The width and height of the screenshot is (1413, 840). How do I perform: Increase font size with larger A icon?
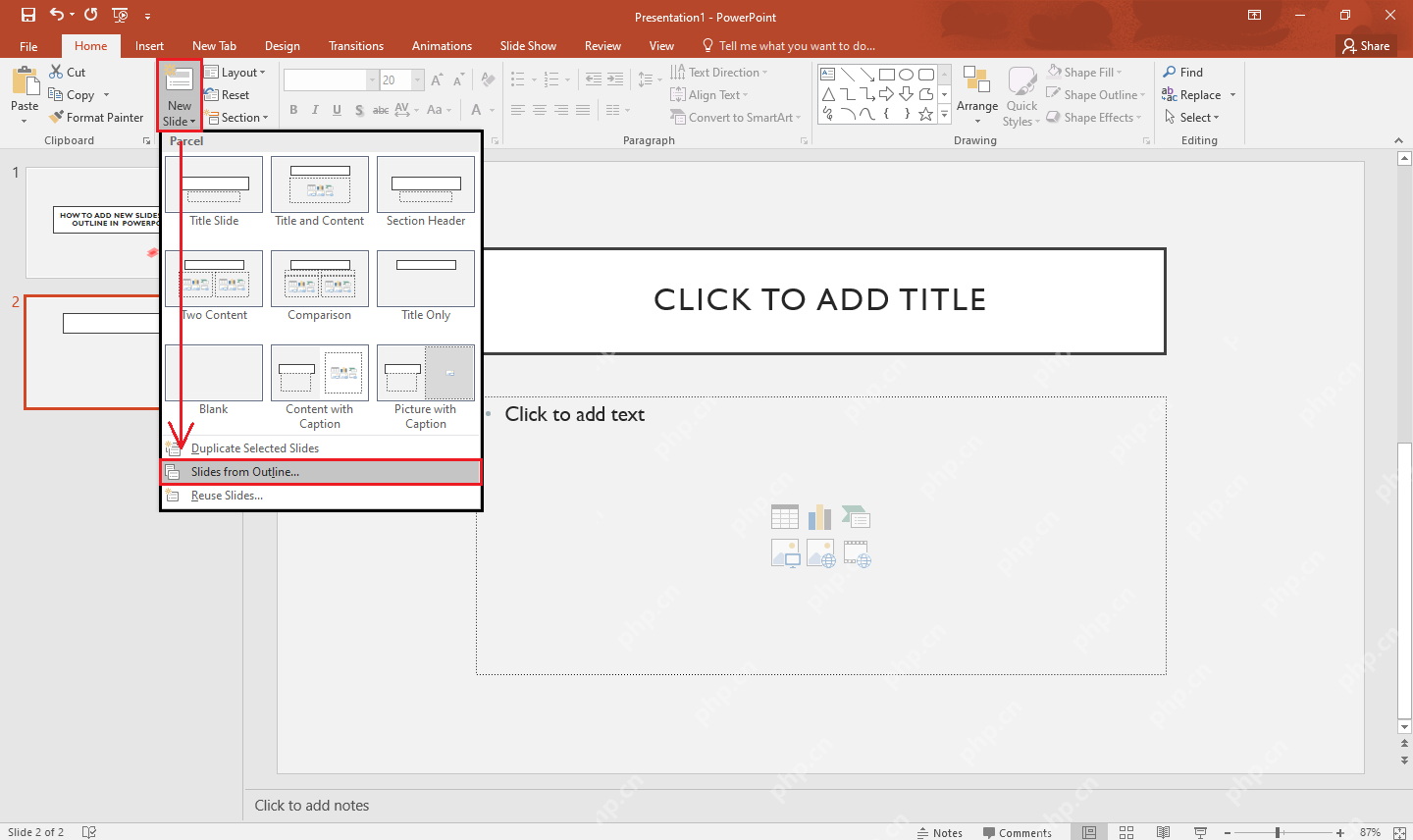(437, 79)
